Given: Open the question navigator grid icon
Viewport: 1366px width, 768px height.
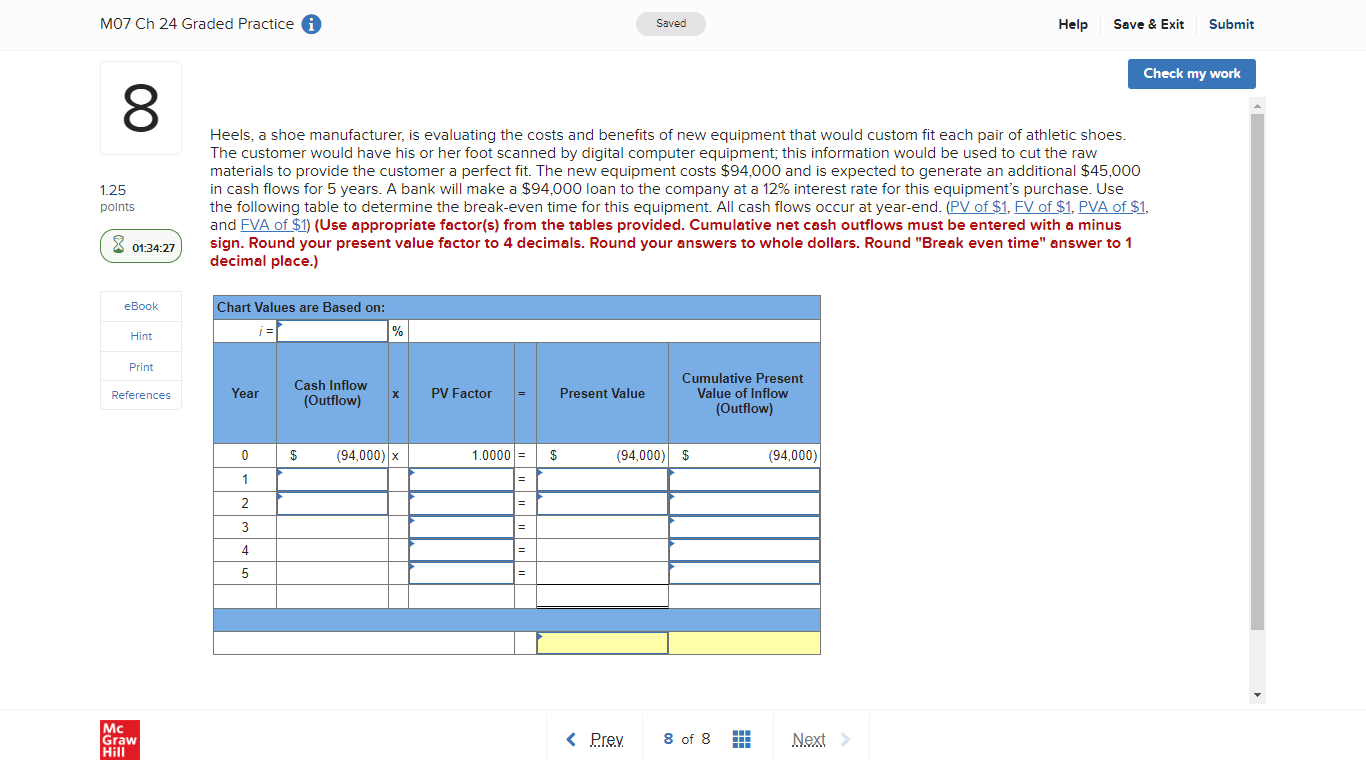Looking at the screenshot, I should click(x=741, y=738).
